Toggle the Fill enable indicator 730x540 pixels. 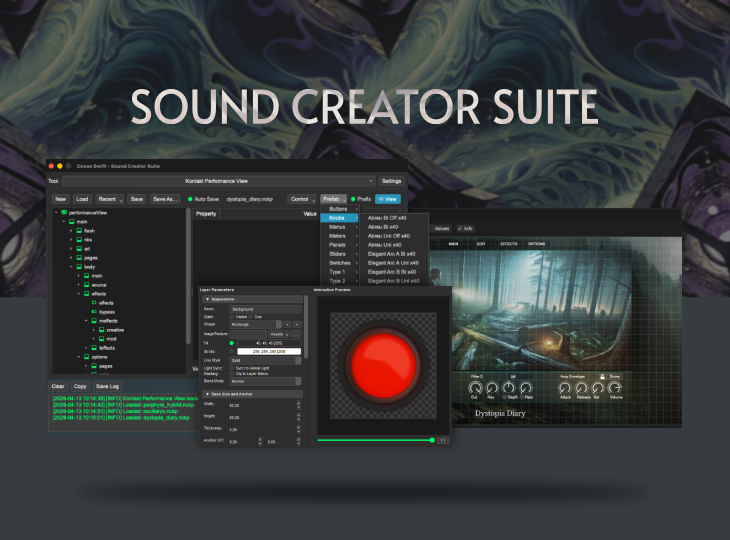232,343
